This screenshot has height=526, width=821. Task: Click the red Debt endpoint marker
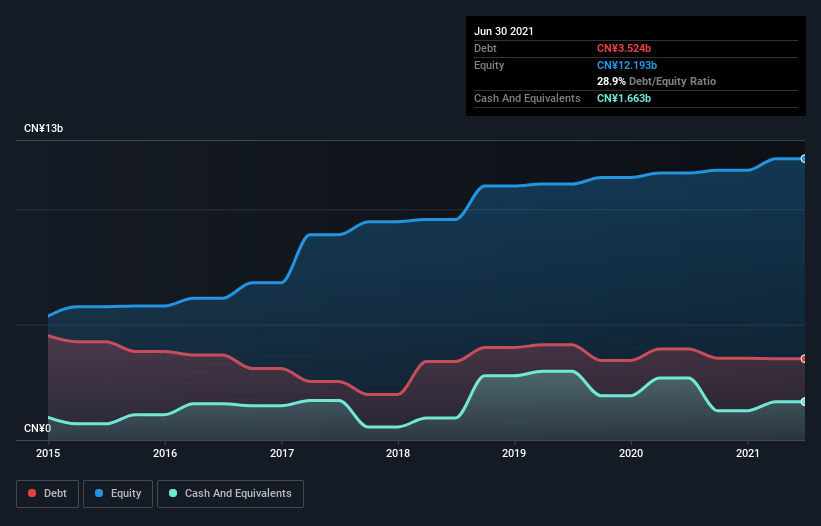click(x=804, y=359)
